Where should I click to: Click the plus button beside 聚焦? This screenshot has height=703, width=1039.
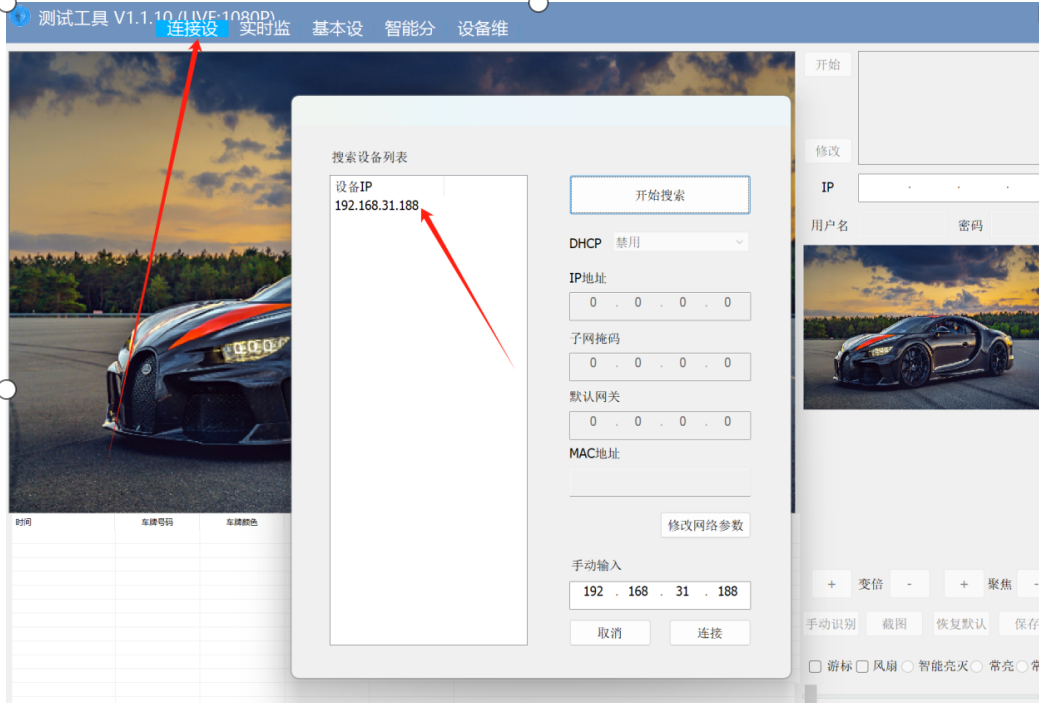pos(964,584)
